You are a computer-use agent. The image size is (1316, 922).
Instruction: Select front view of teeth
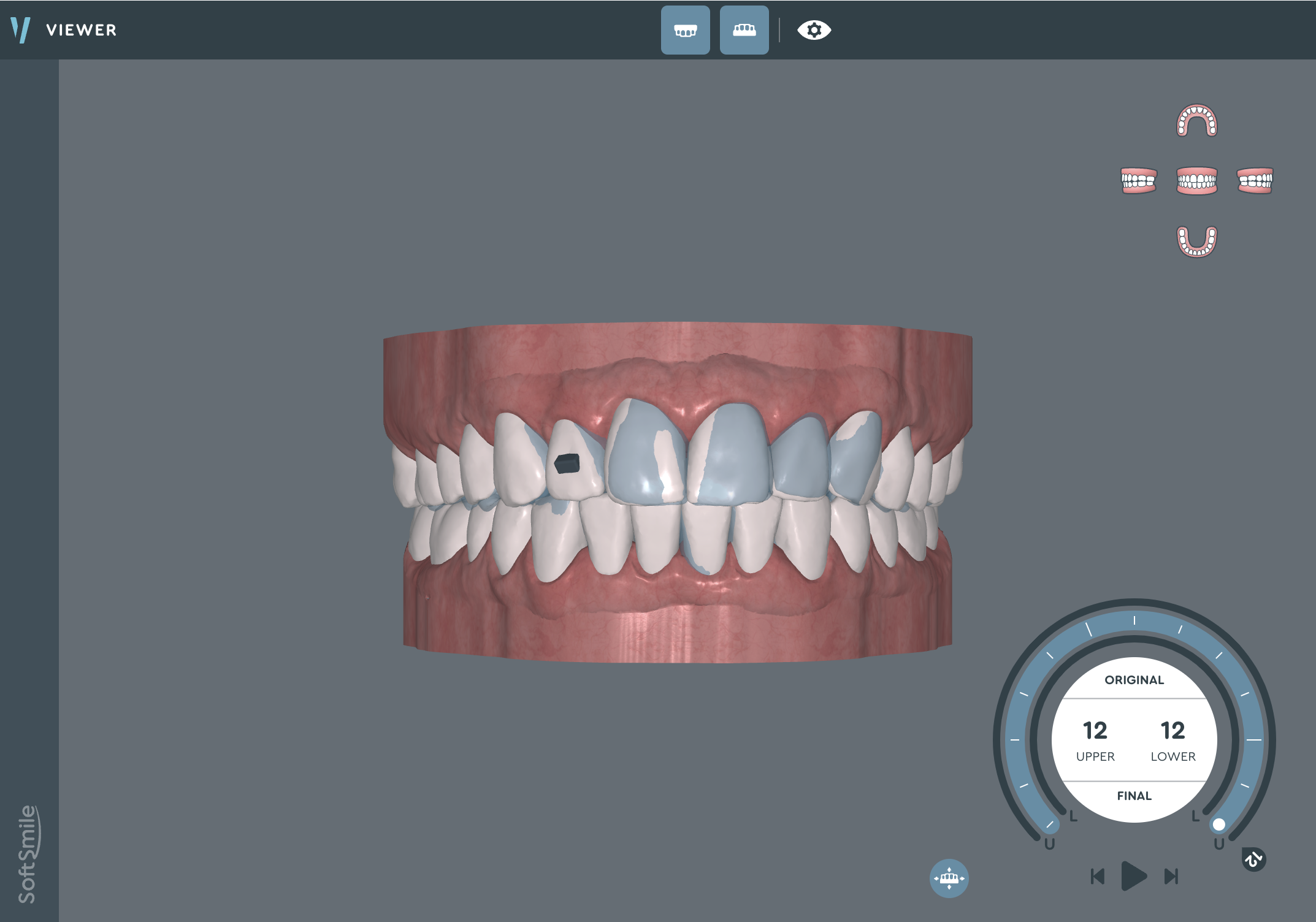pos(1196,181)
